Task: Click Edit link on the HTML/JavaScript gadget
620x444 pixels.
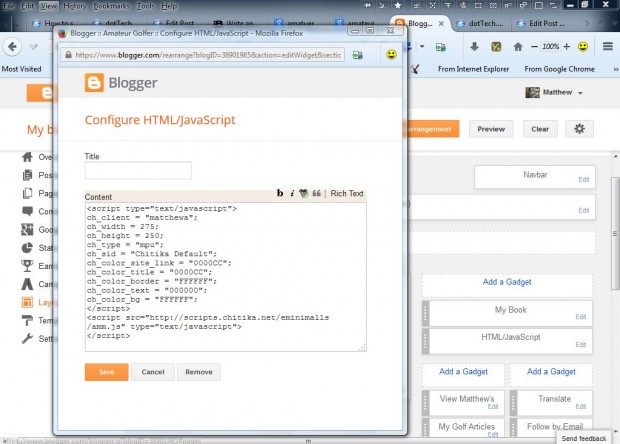Action: 580,345
